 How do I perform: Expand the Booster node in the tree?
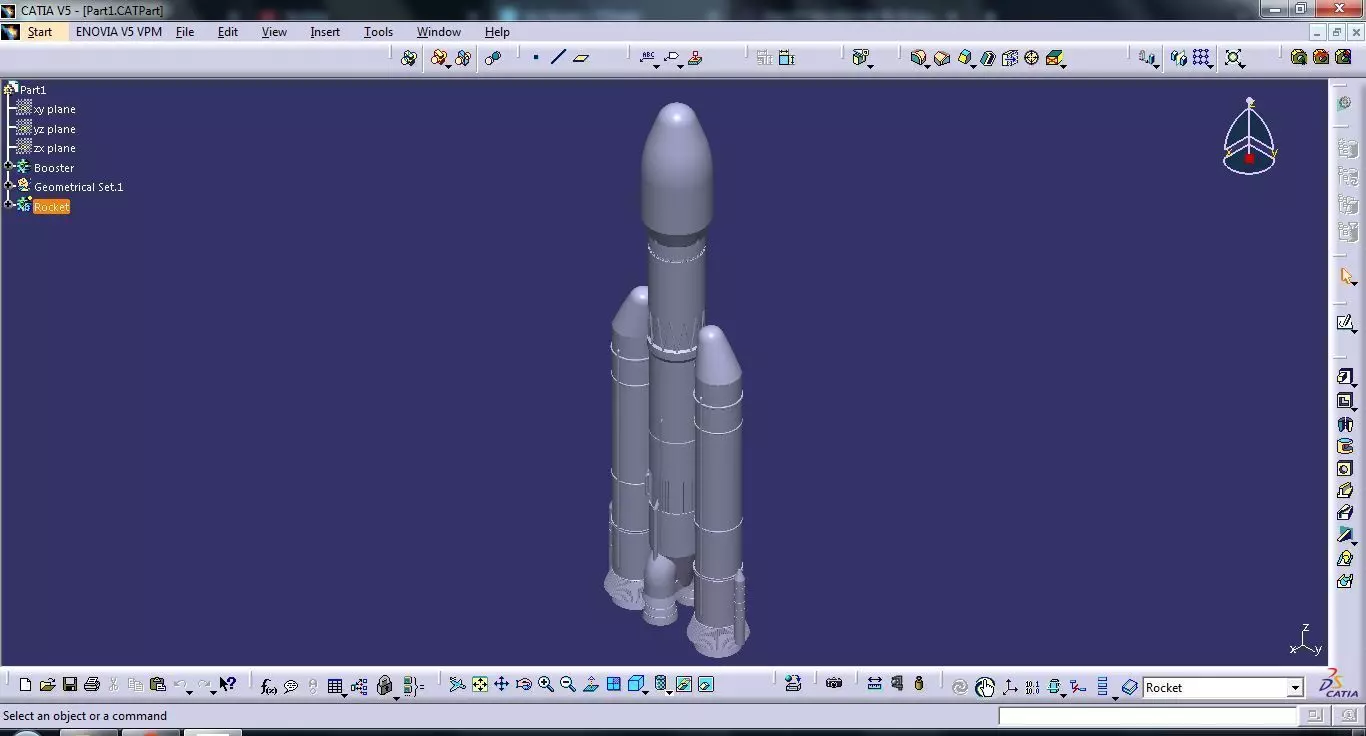8,167
